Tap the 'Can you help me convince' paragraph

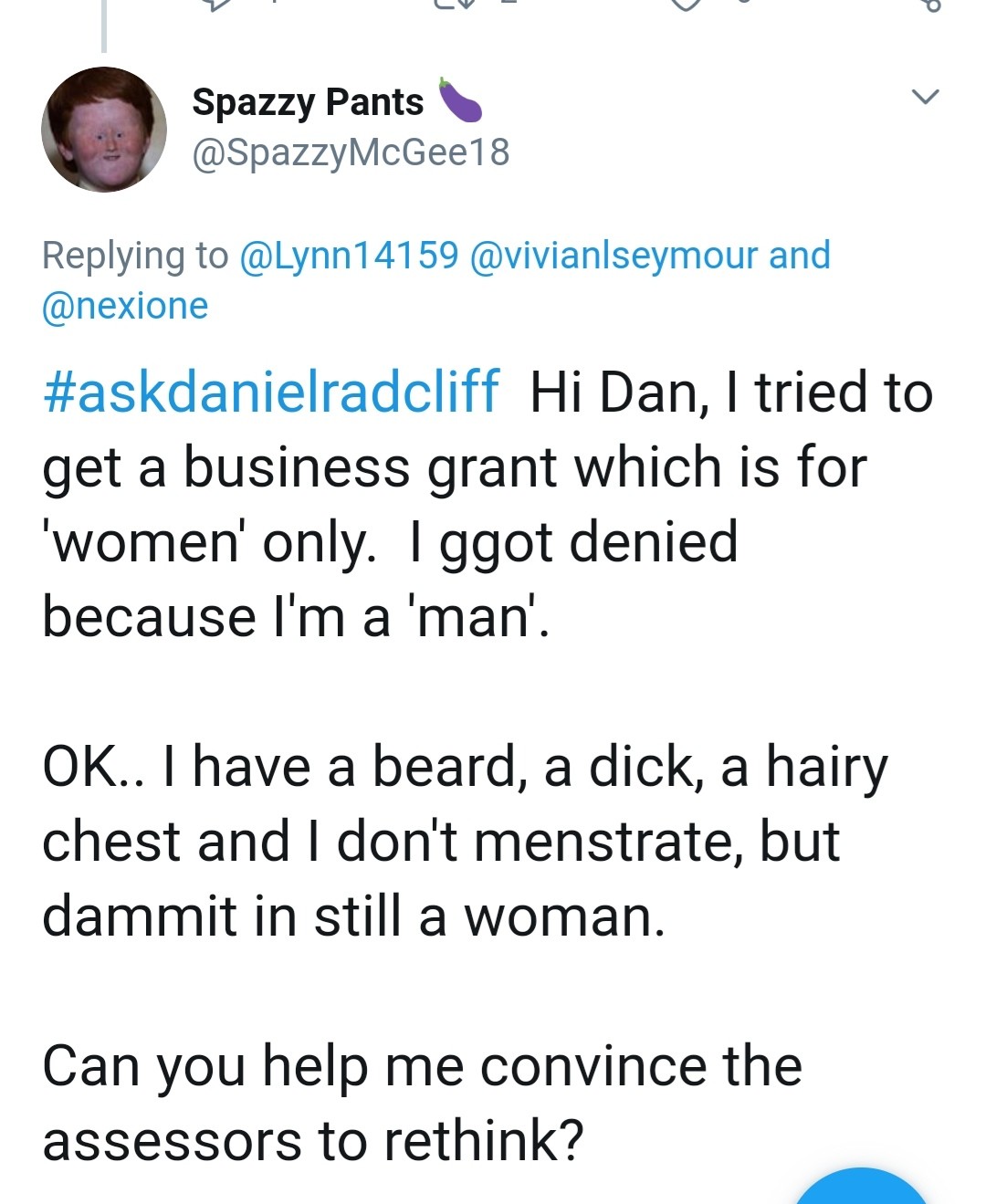pos(422,1103)
